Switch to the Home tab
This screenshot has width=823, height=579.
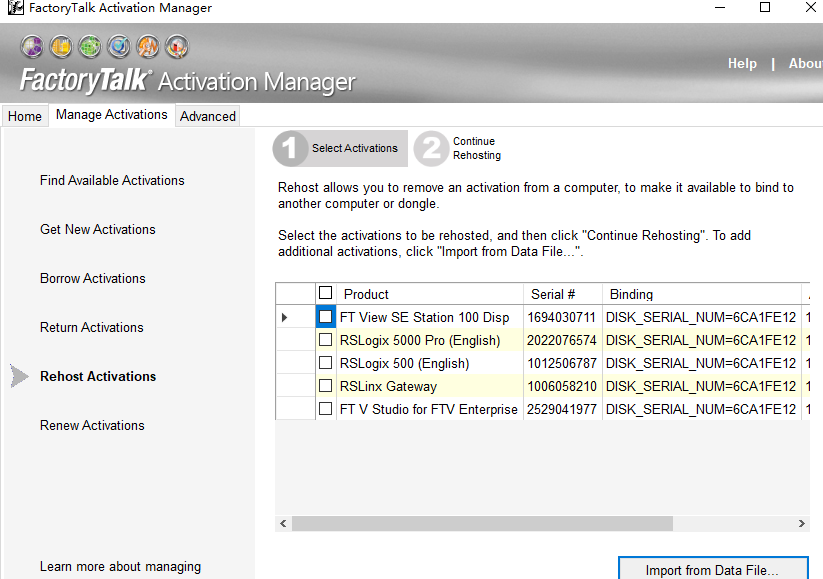[x=25, y=116]
